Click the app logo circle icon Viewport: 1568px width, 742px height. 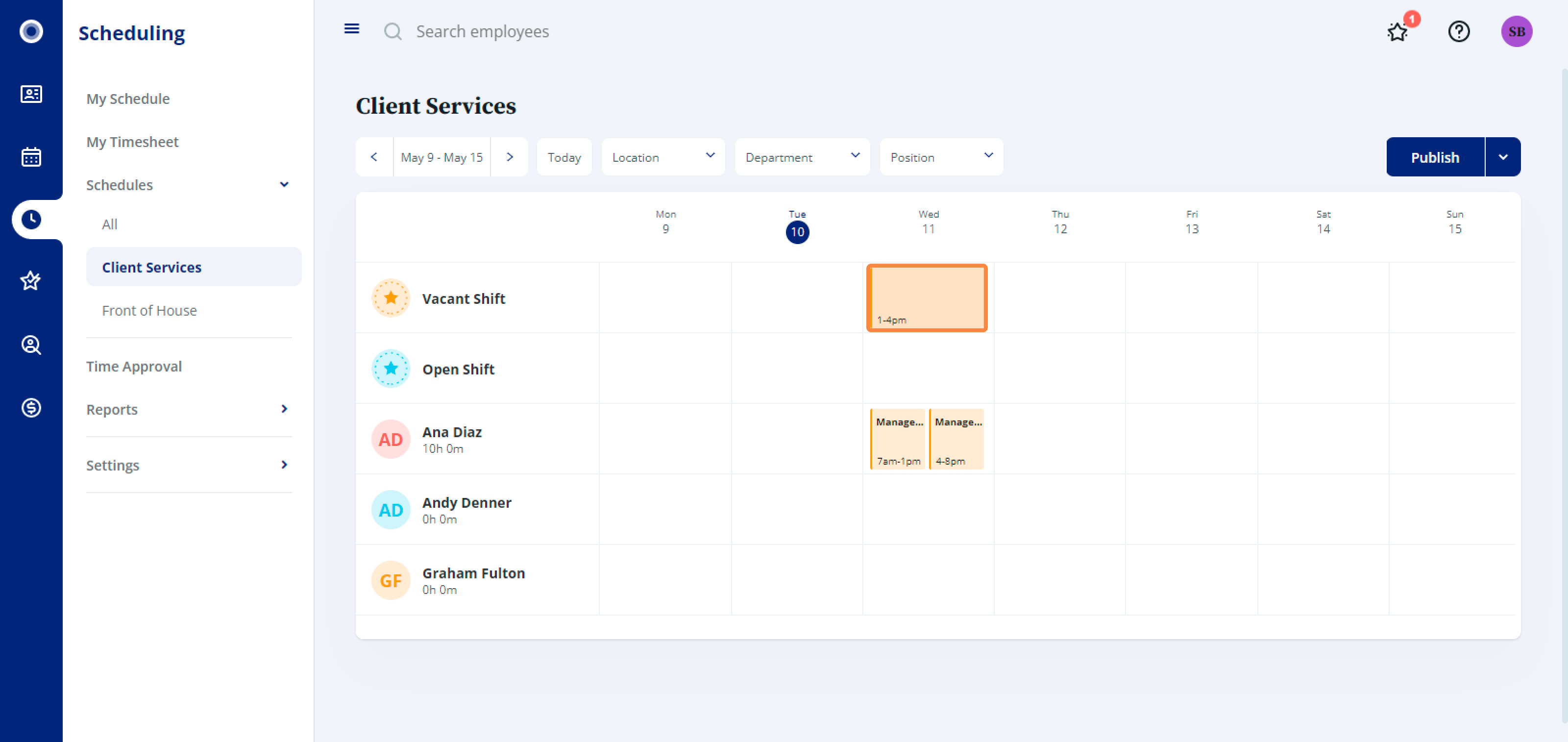pos(31,31)
